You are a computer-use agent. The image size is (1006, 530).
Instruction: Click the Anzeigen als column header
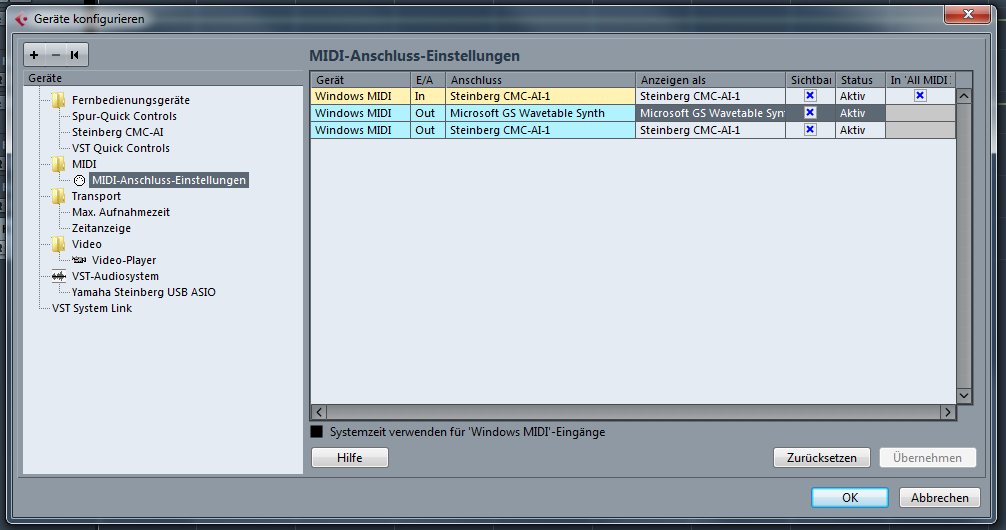click(x=711, y=80)
